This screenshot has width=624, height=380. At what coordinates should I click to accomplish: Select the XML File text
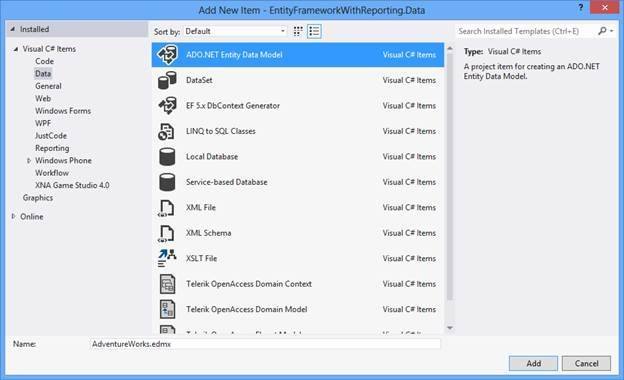201,207
